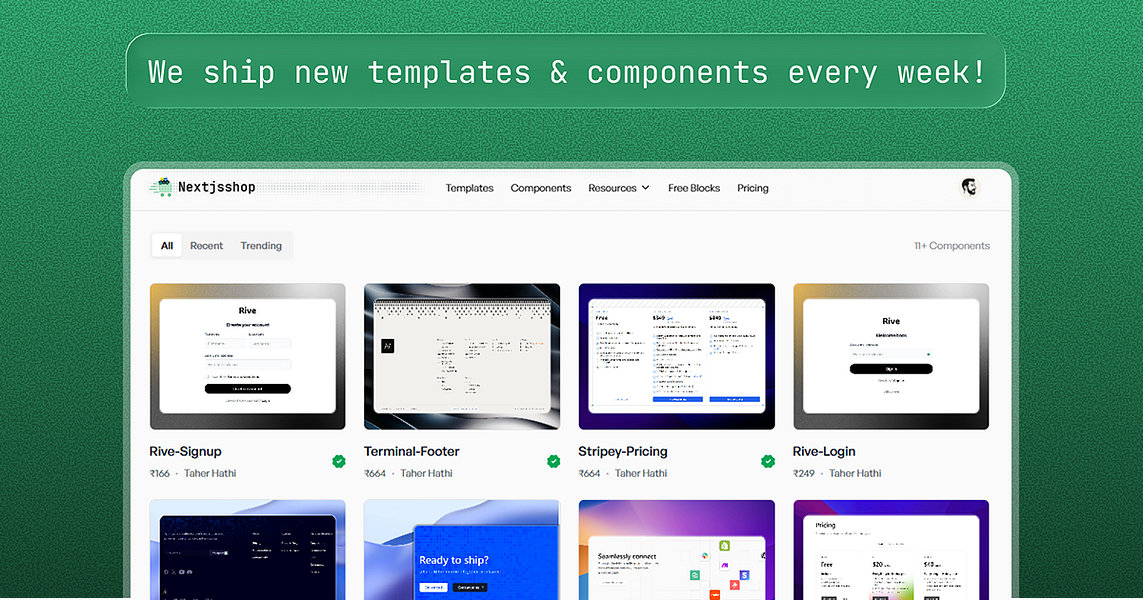
Task: Click the verified badge for Stripey-Pricing
Action: (x=768, y=461)
